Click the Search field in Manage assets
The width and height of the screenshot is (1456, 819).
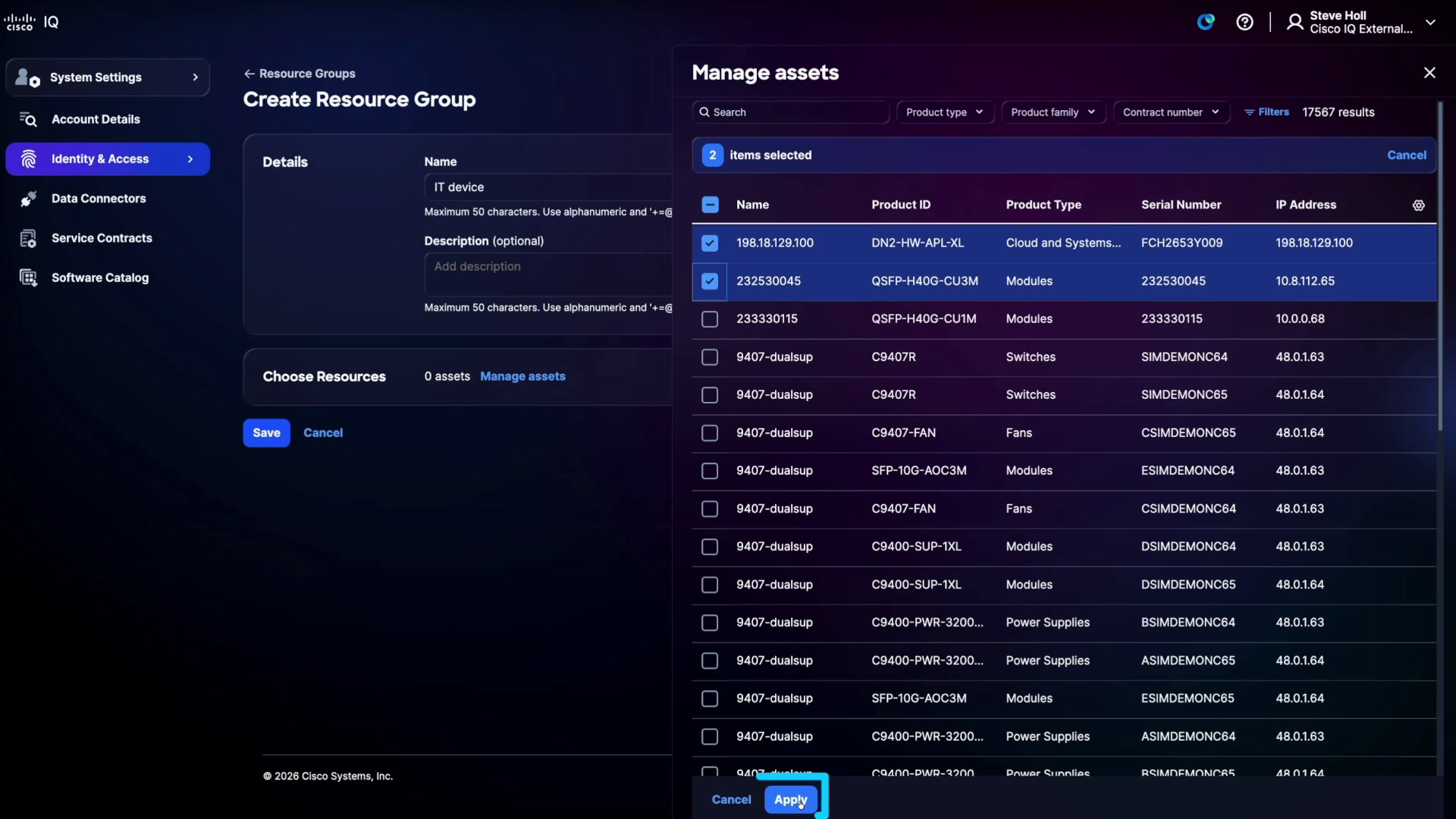[x=790, y=112]
